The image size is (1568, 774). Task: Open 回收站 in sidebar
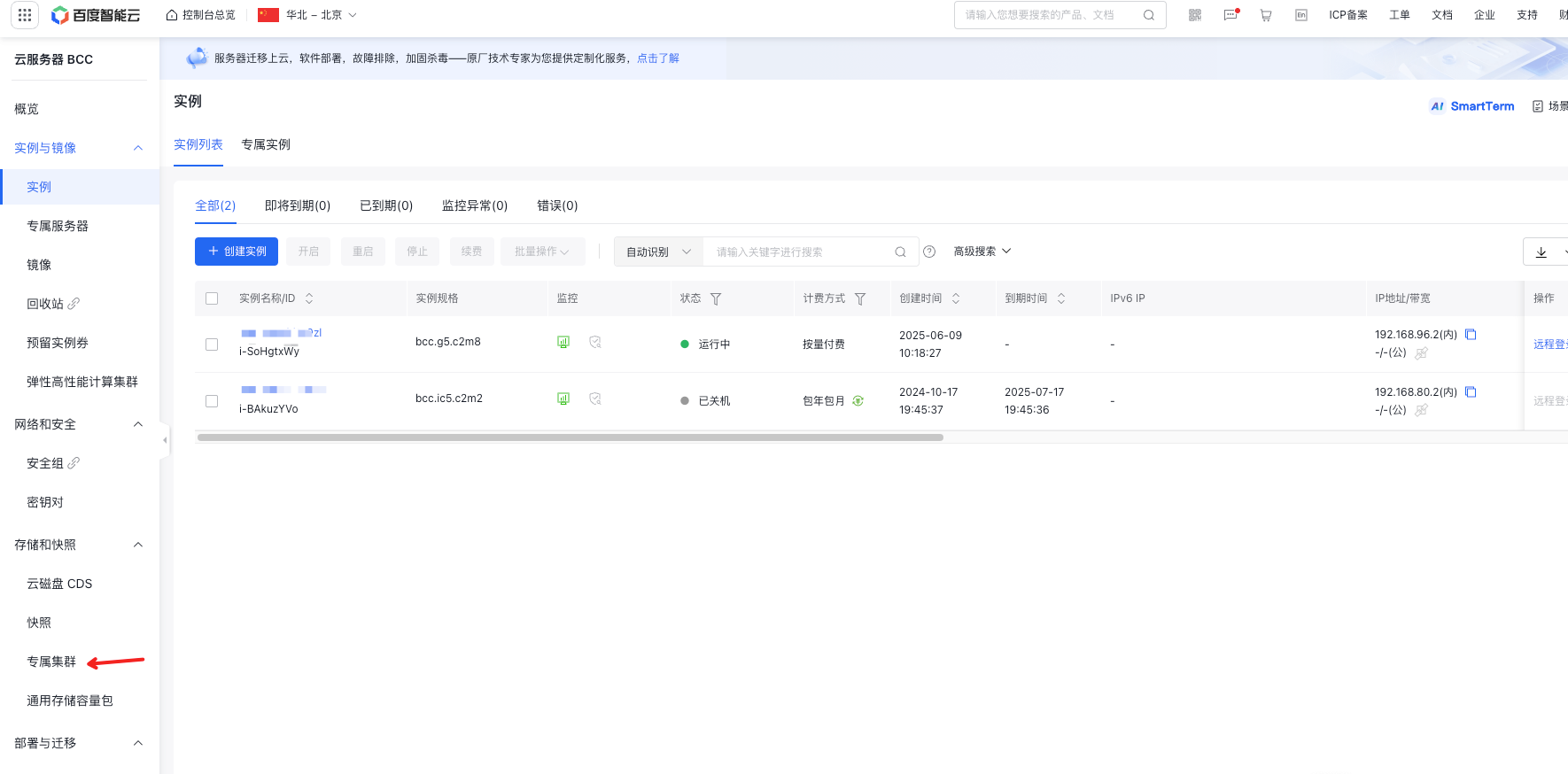(x=45, y=304)
